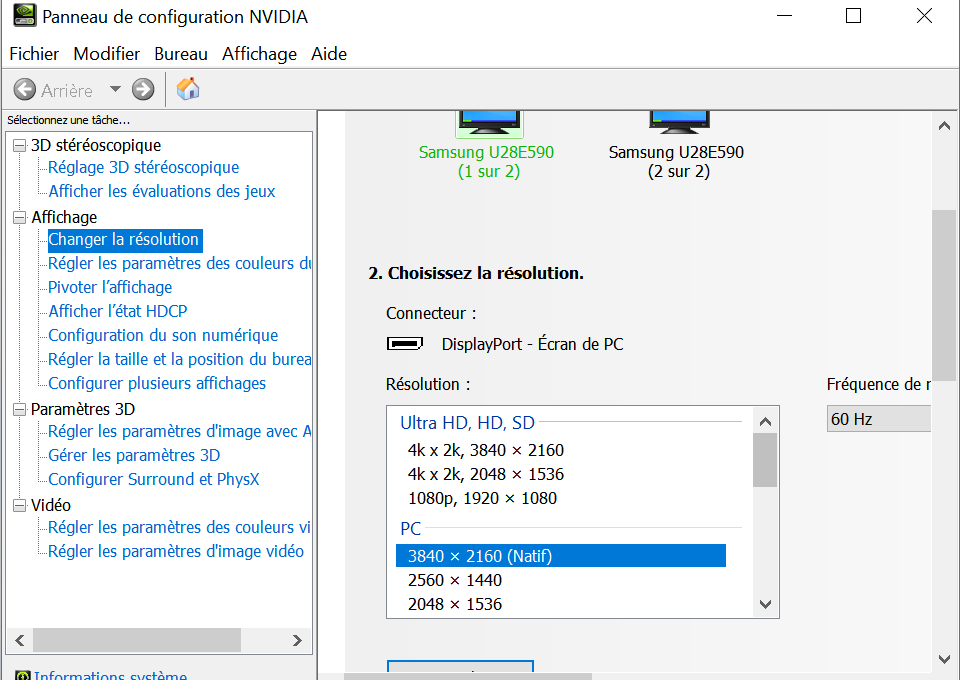Collapse the Paramètres 3D tree node

point(20,409)
